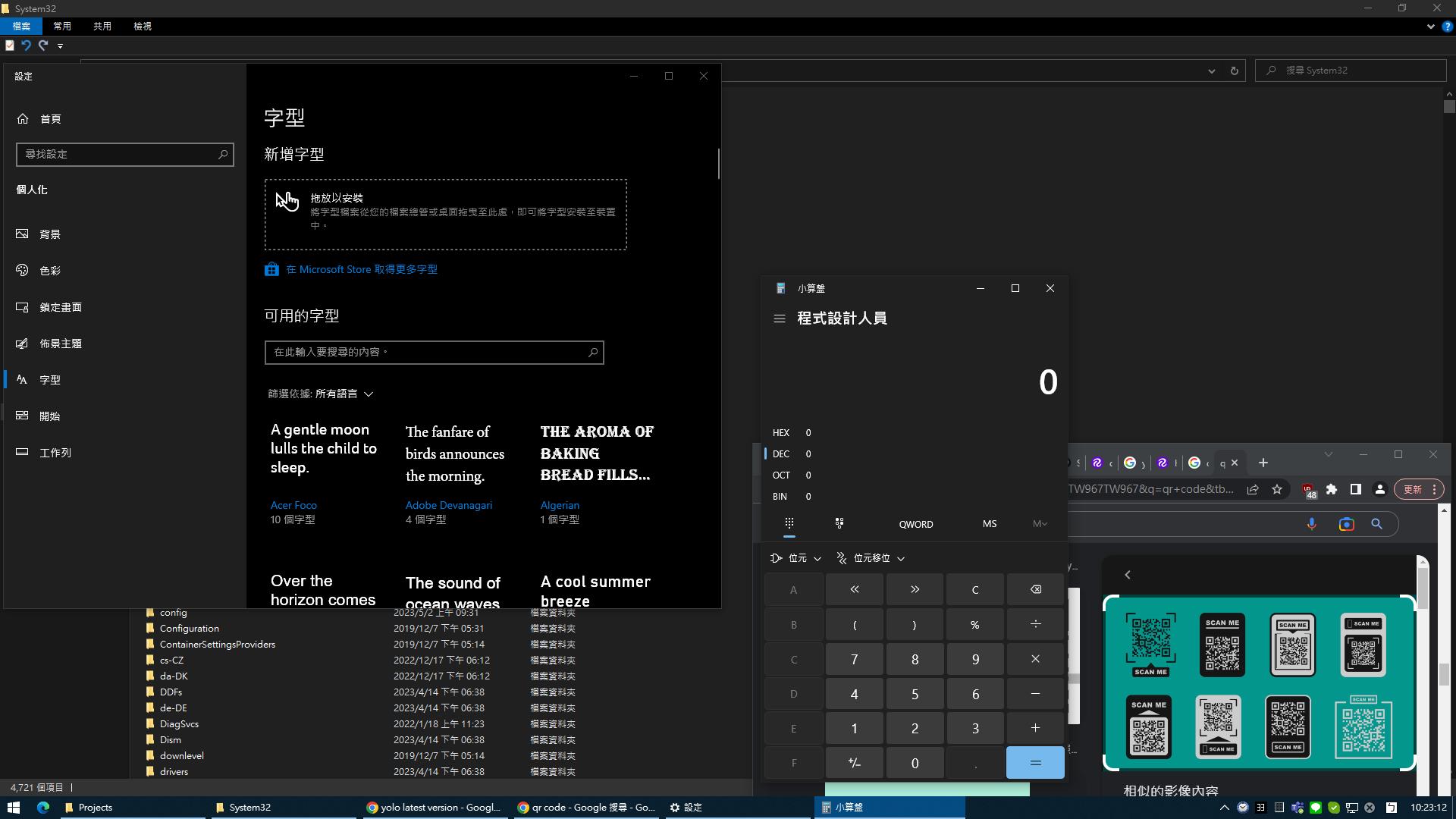1456x819 pixels.
Task: Click back arrow in Google image panel
Action: (x=1128, y=575)
